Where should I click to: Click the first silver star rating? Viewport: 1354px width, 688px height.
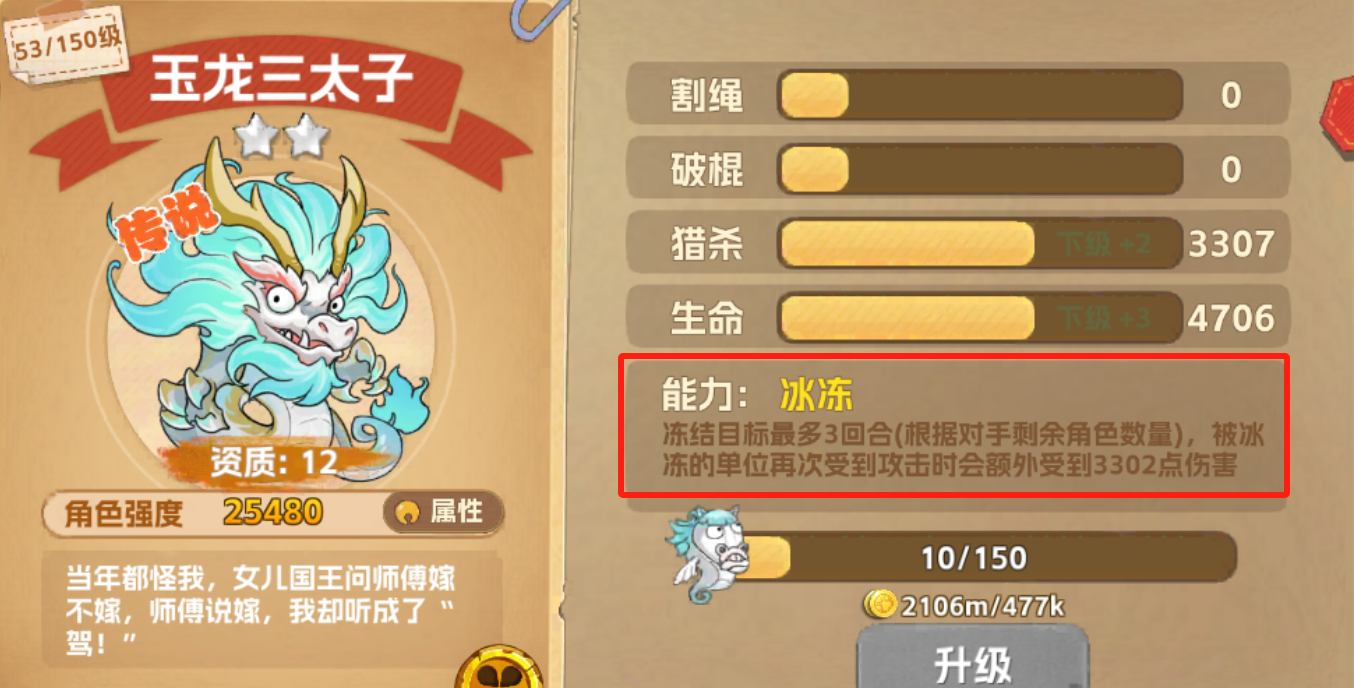(258, 135)
